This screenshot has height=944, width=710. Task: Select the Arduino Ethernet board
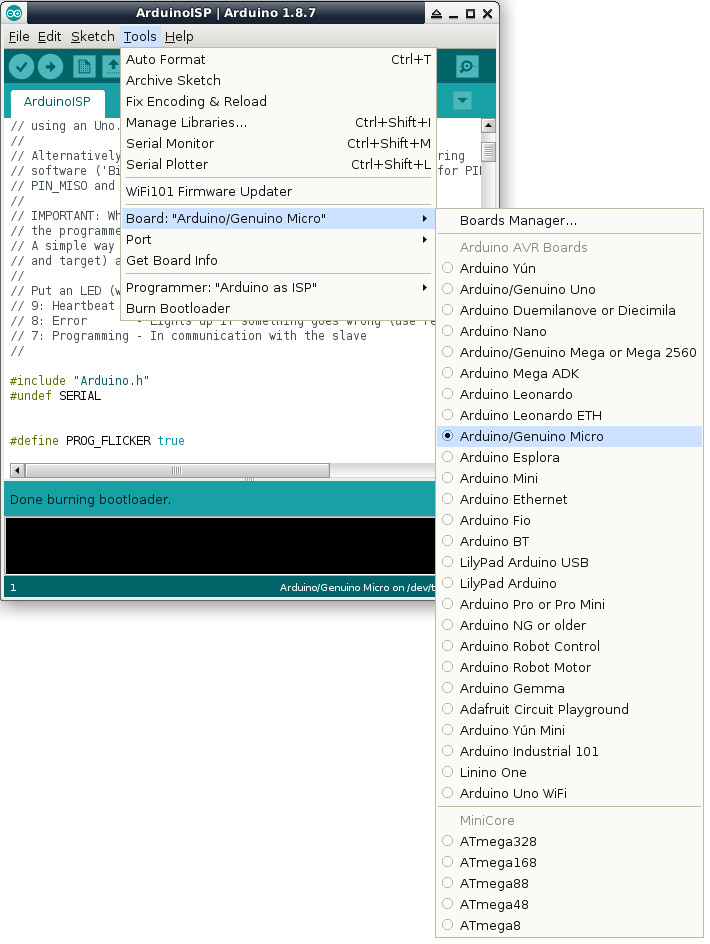(x=569, y=500)
